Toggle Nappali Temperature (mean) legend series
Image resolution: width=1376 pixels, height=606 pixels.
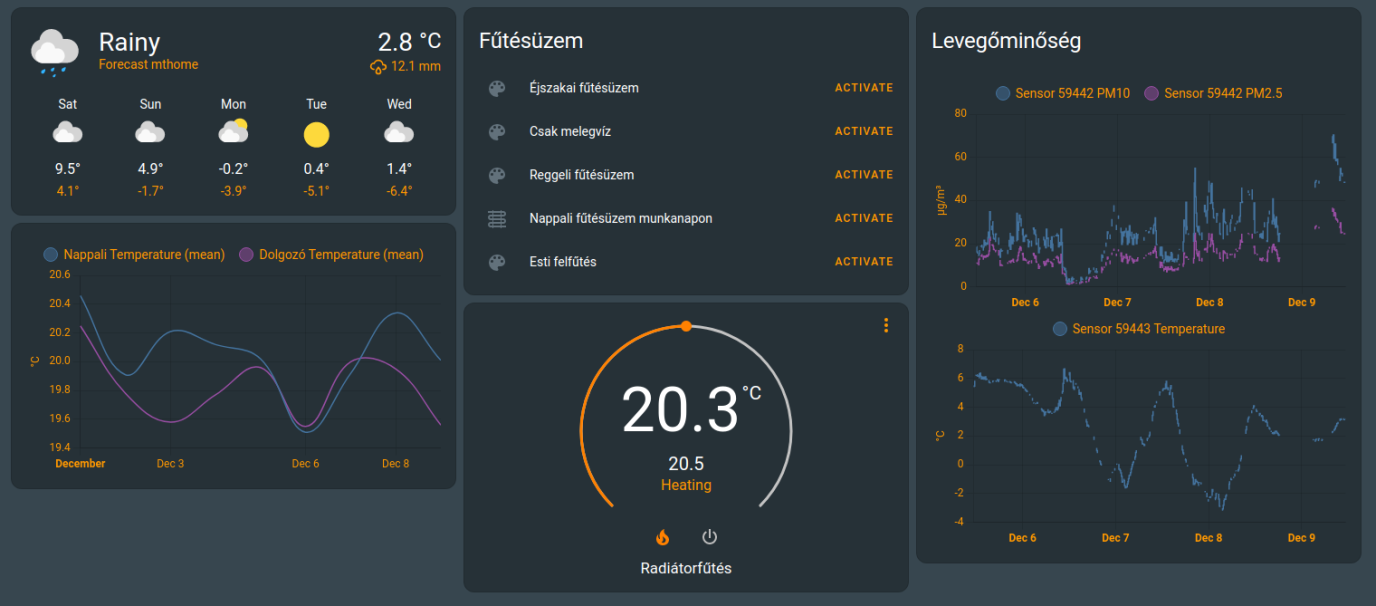pyautogui.click(x=134, y=255)
